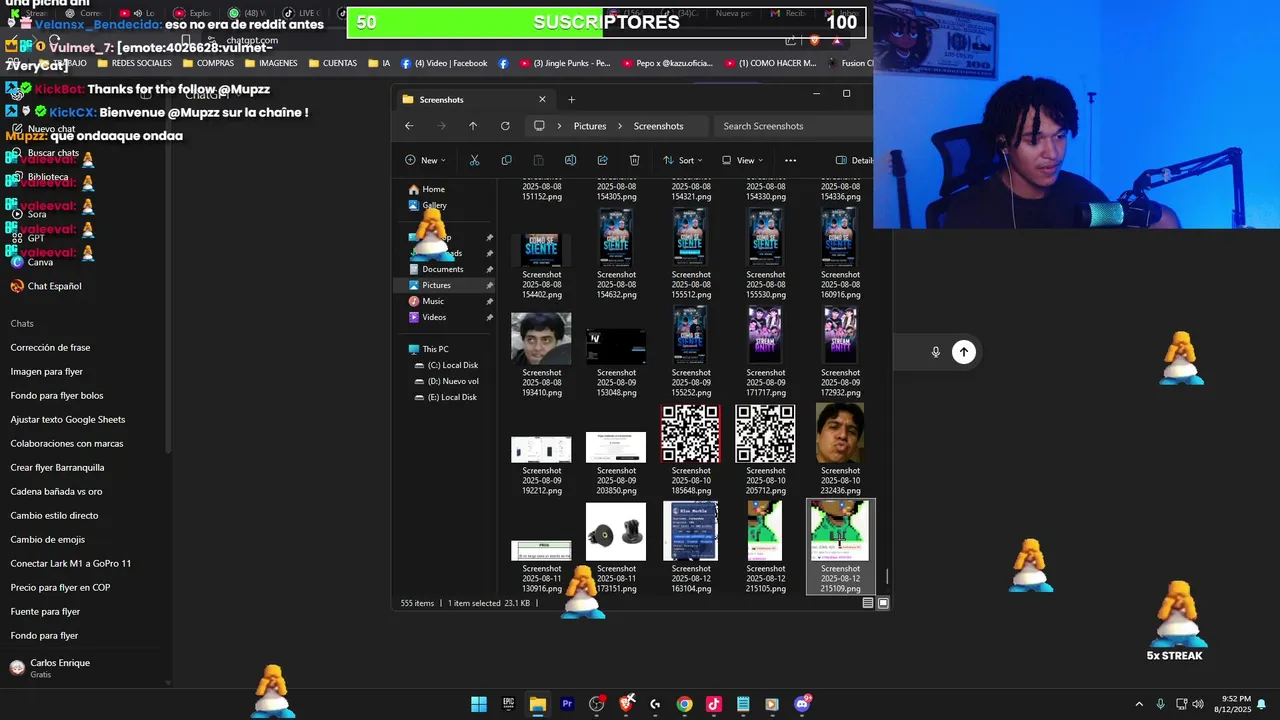Toggle the Details pane button

854,160
